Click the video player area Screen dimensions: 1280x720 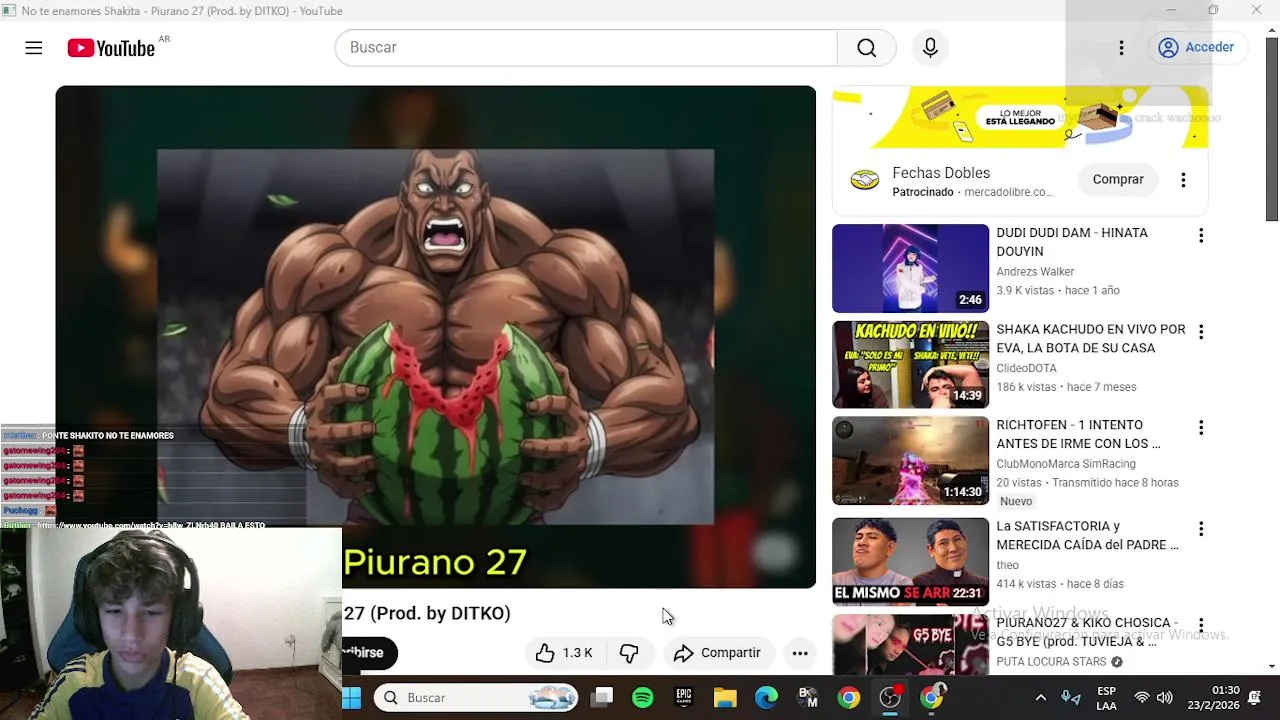[x=435, y=336]
